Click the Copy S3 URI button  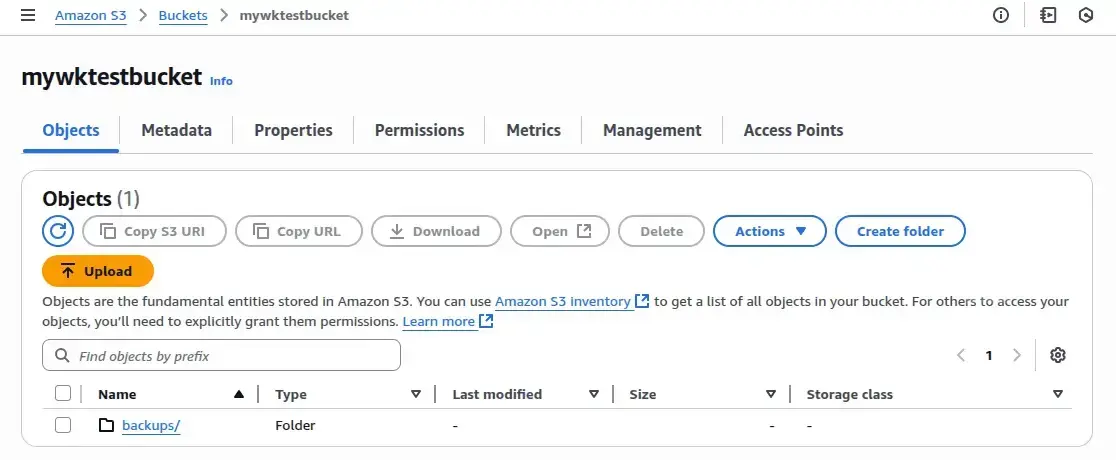154,231
